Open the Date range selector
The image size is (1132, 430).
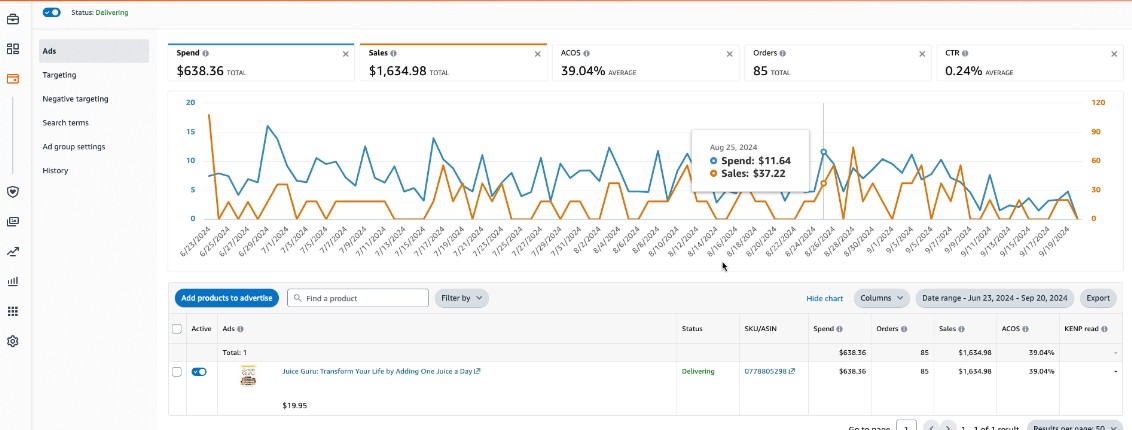click(x=996, y=298)
